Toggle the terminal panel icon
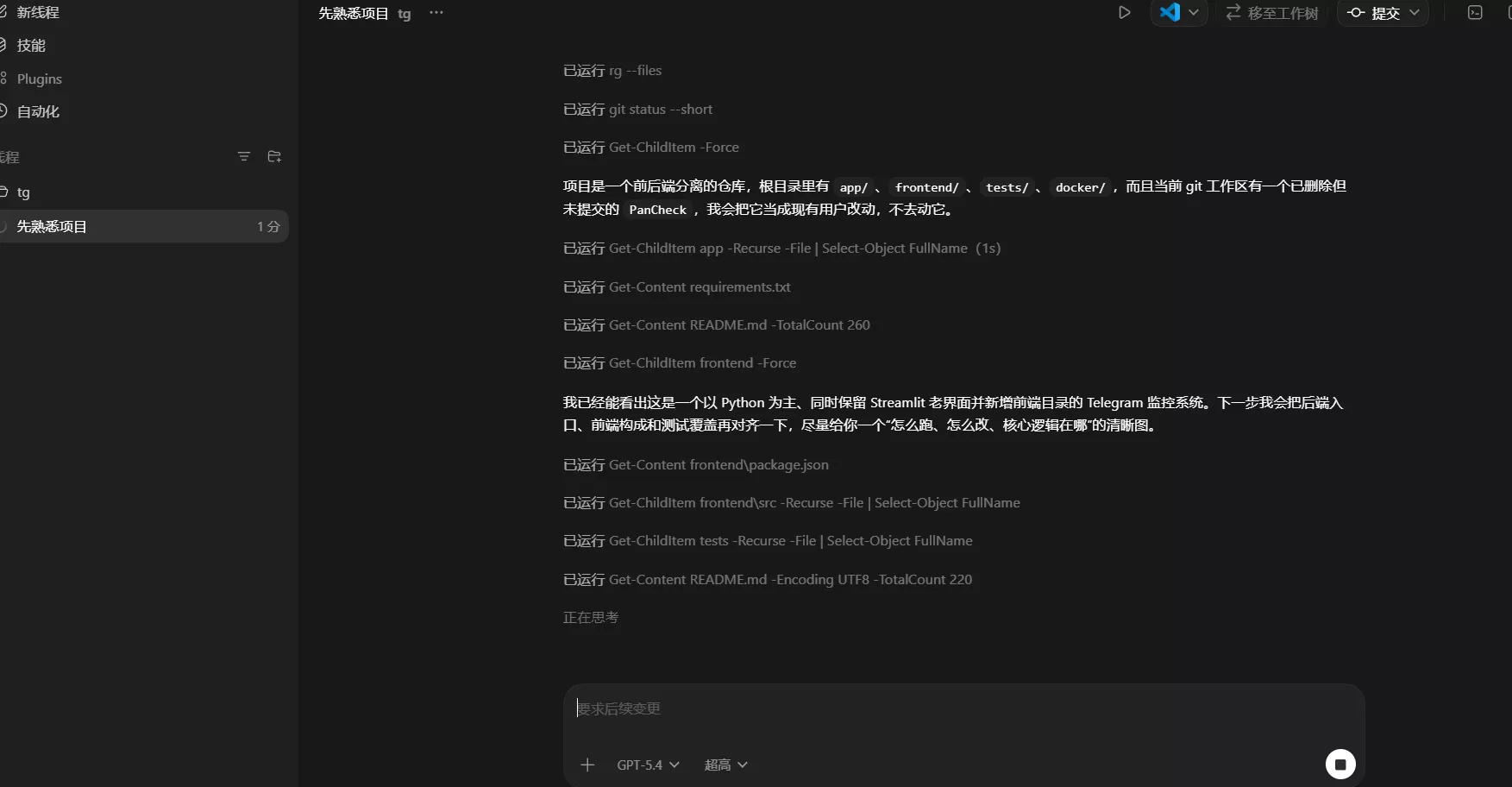This screenshot has height=787, width=1512. pyautogui.click(x=1475, y=13)
